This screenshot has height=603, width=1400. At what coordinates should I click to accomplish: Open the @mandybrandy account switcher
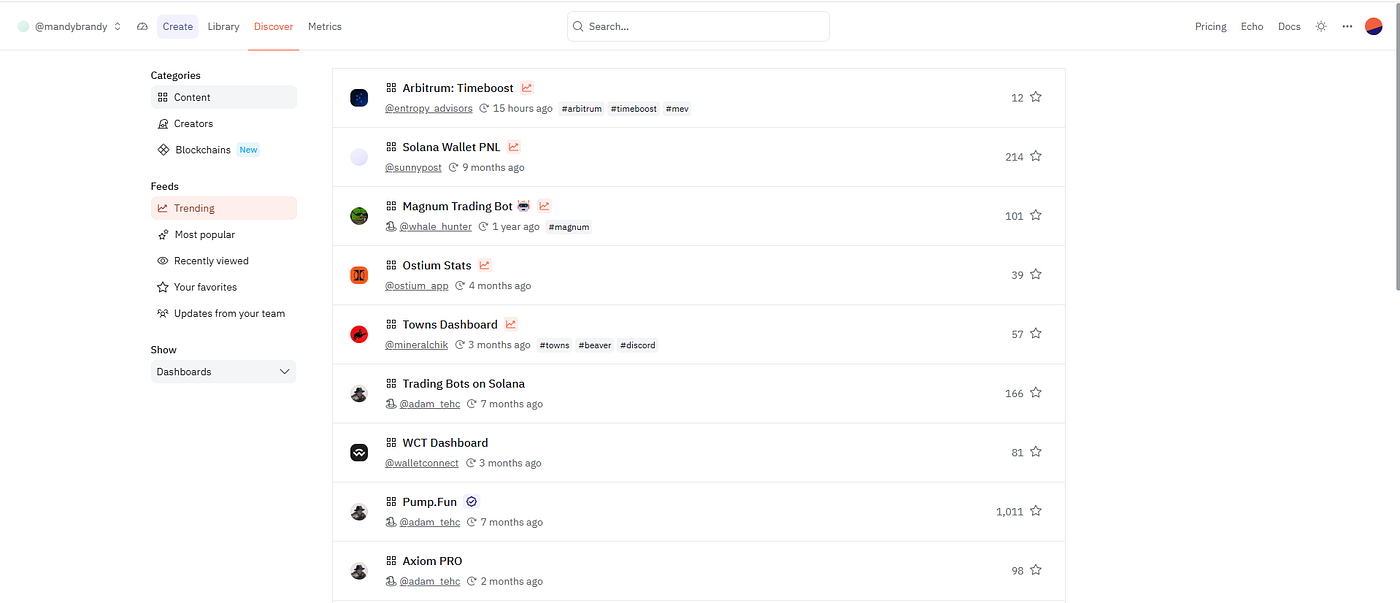[x=70, y=26]
